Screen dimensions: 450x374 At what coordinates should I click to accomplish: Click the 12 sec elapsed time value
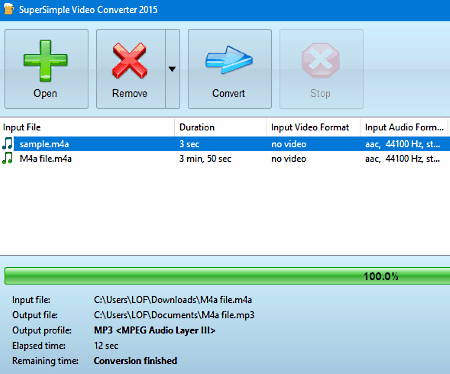[106, 346]
